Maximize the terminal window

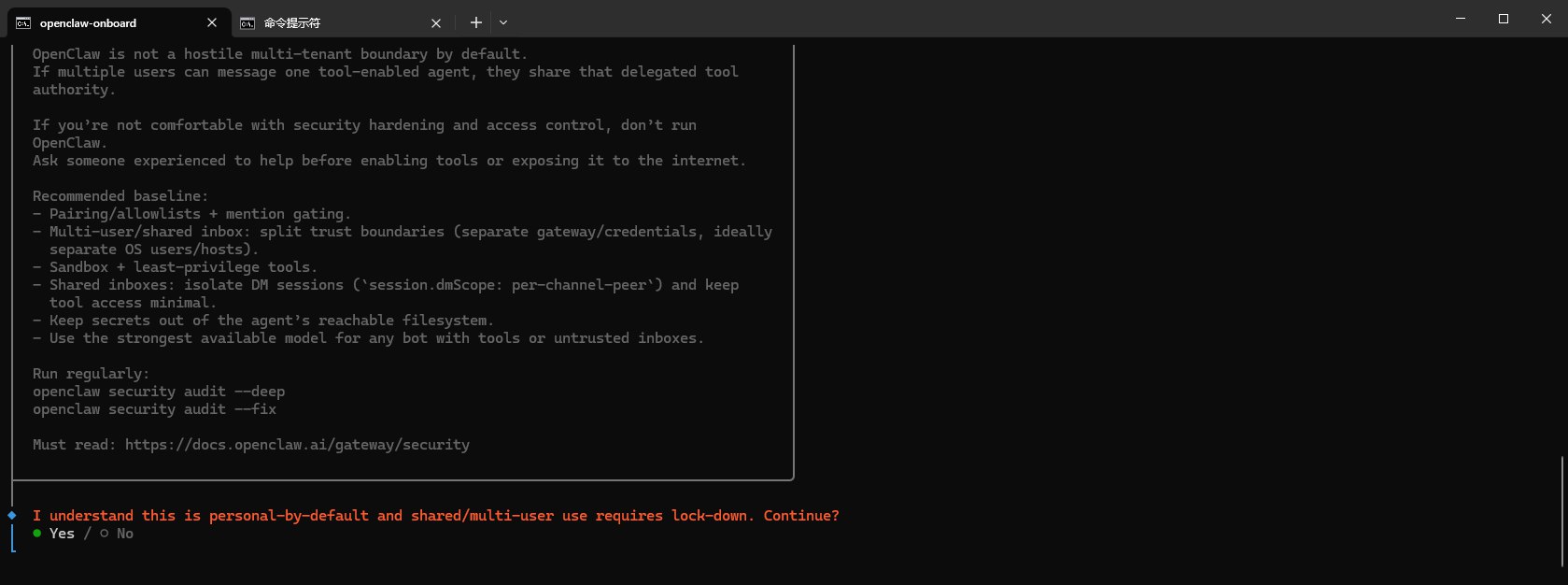[1504, 19]
